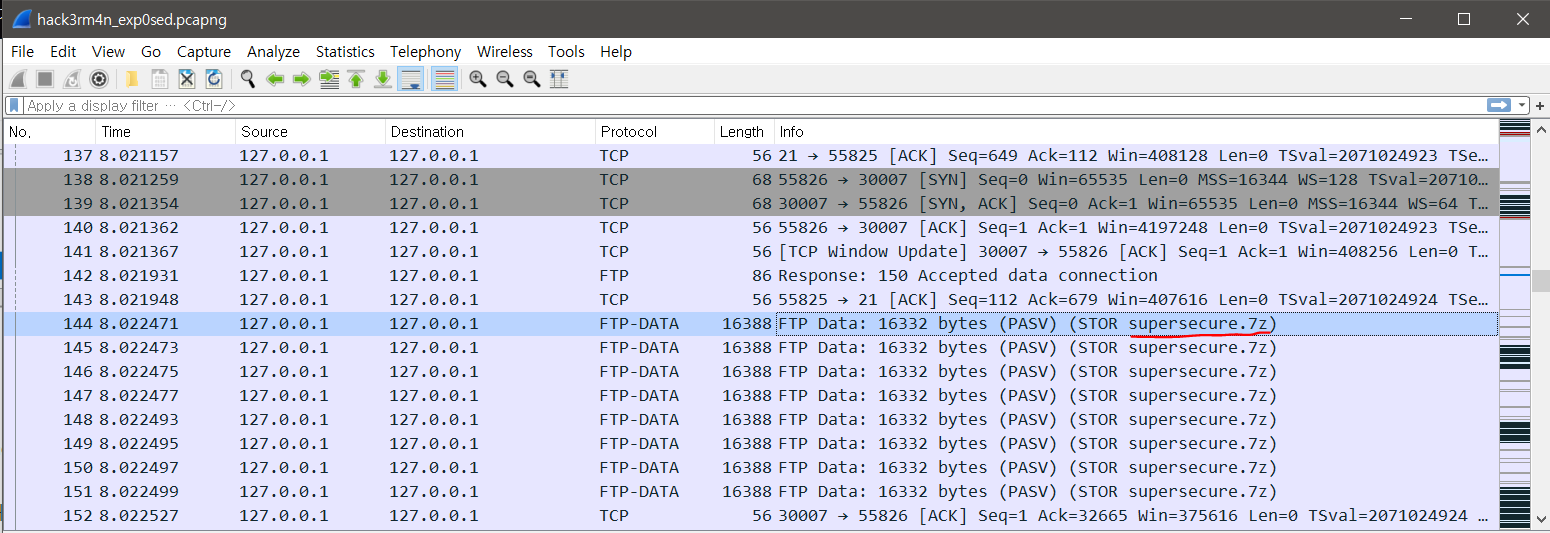Screen dimensions: 1550x533
Task: Open the Go menu
Action: click(x=151, y=51)
